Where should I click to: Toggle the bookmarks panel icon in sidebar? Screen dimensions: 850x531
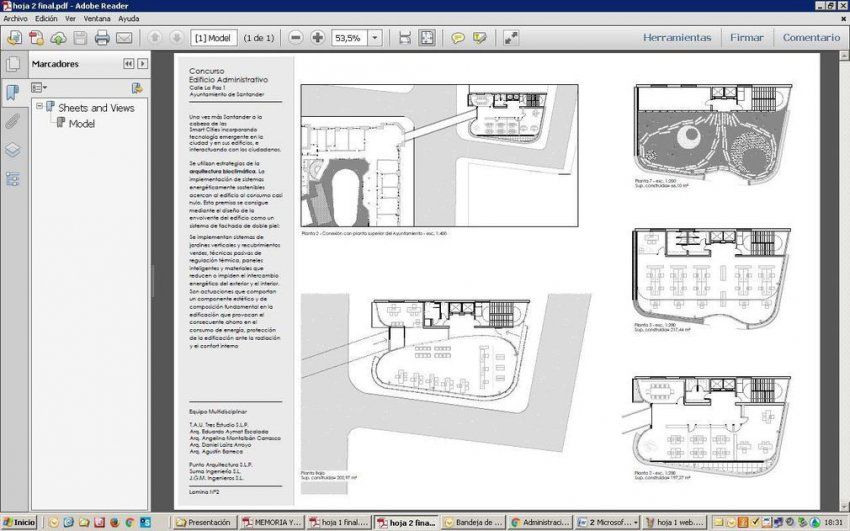pos(13,92)
